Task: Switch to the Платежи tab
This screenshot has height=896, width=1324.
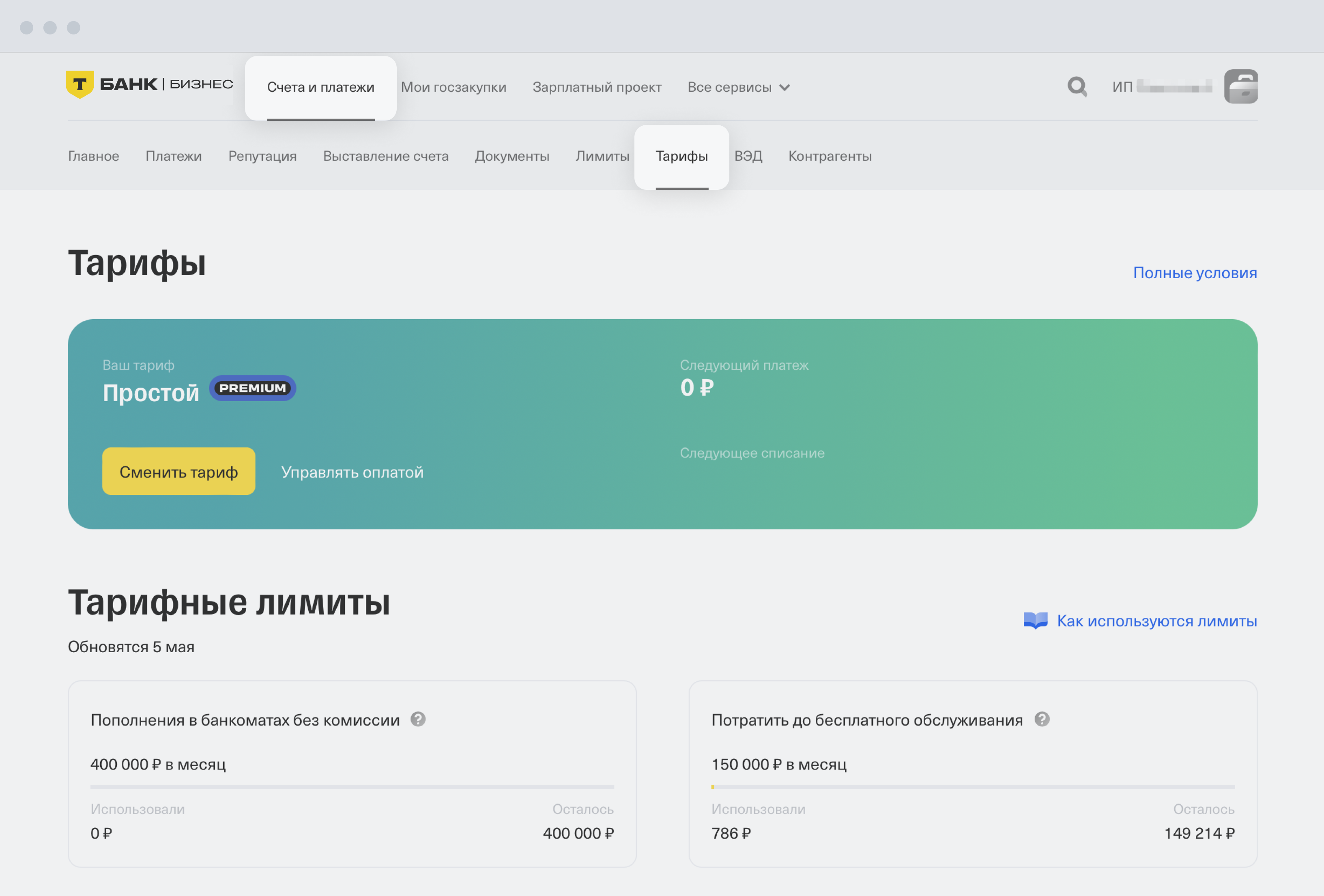Action: (x=174, y=156)
